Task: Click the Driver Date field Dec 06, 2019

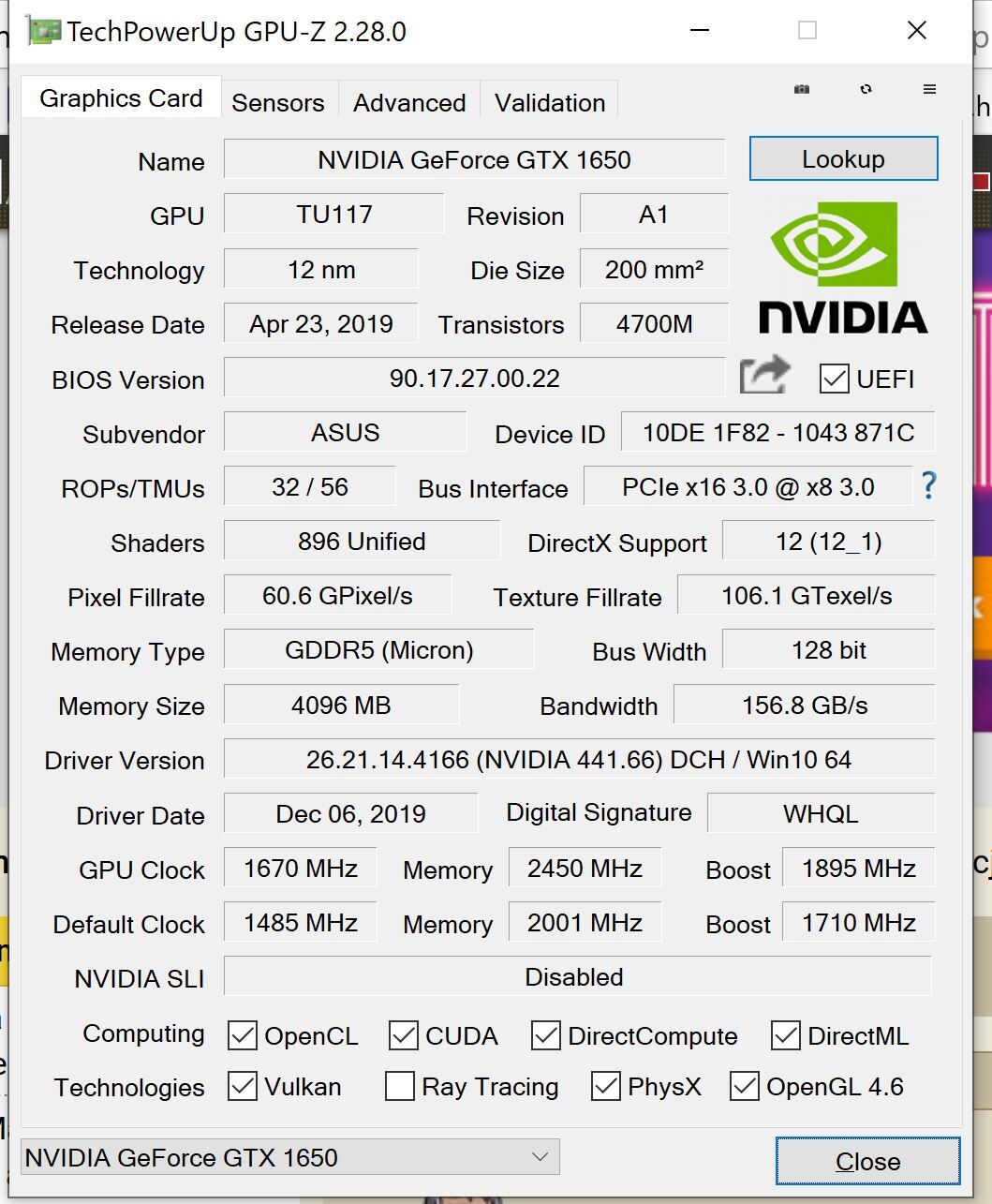Action: (x=350, y=813)
